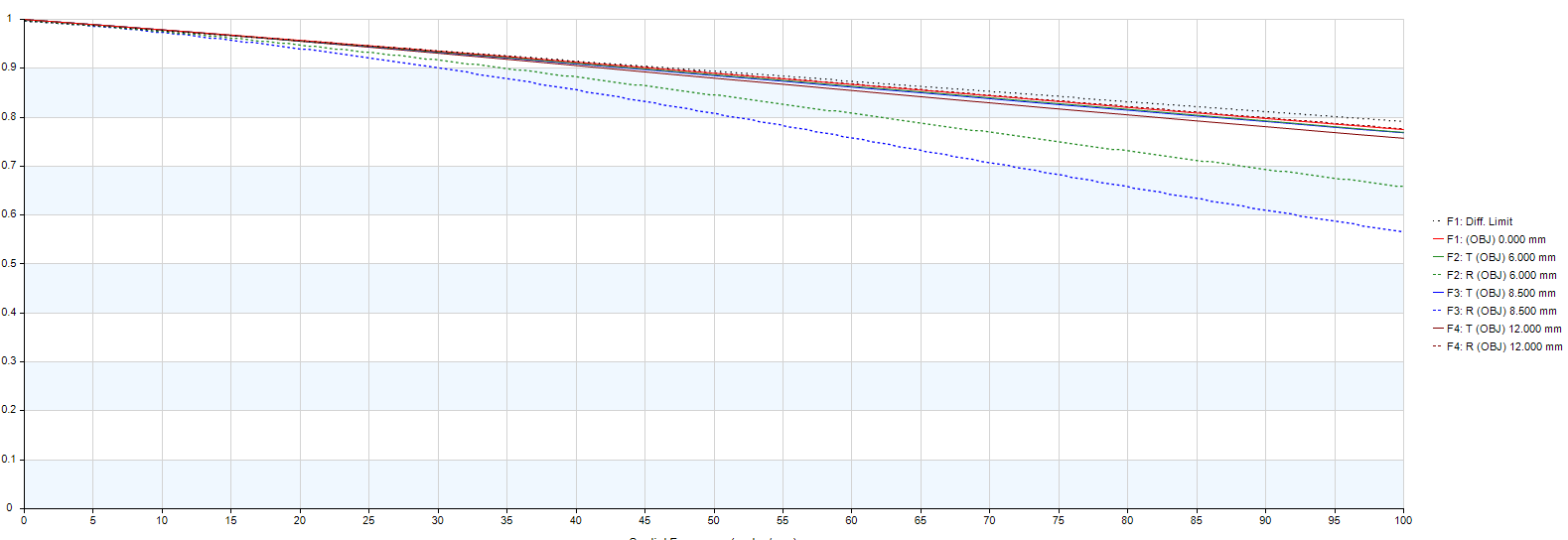1568x540 pixels.
Task: Click the x-axis tick label 50
Action: [x=713, y=520]
